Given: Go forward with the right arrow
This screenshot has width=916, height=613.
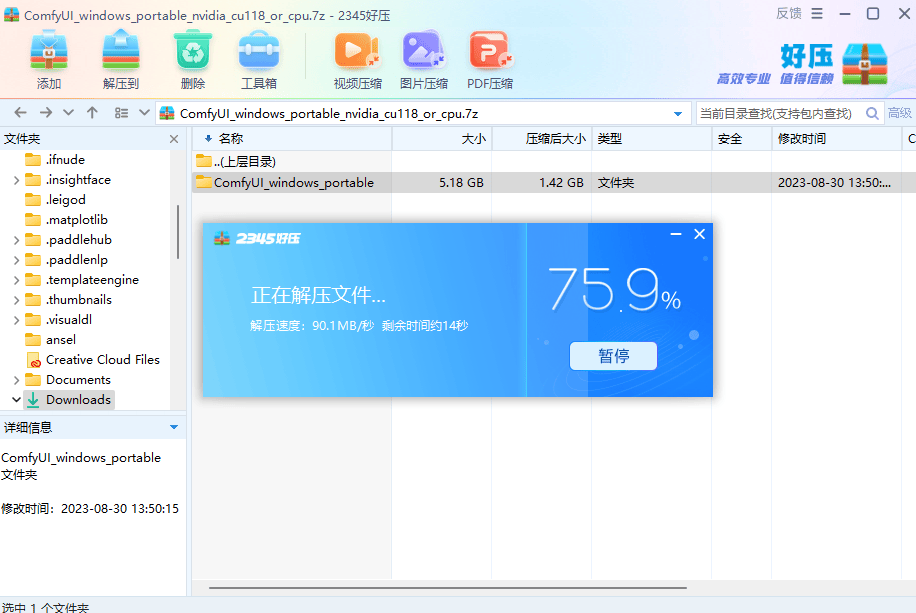Looking at the screenshot, I should pos(46,113).
